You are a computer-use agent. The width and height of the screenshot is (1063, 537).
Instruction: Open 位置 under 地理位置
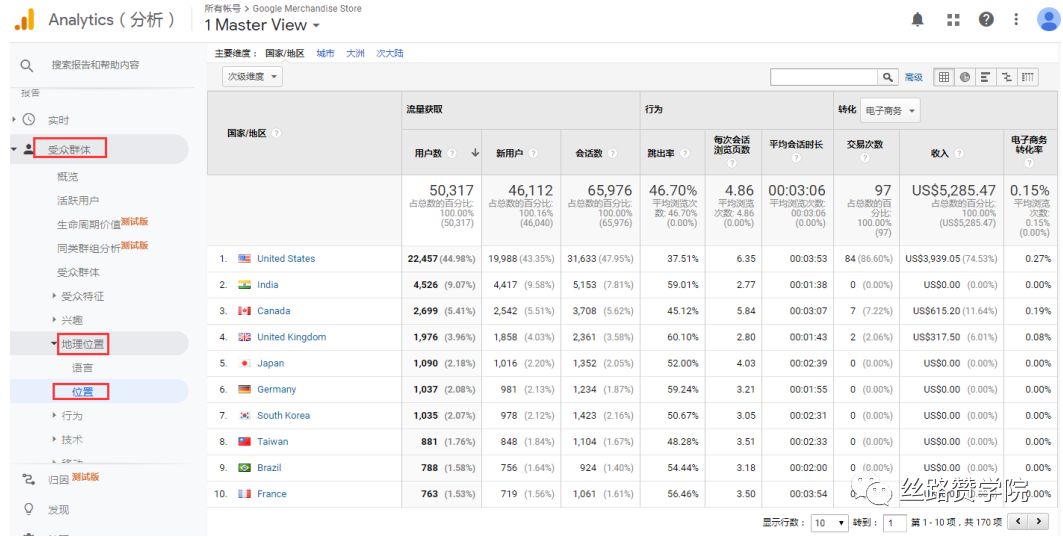point(82,391)
